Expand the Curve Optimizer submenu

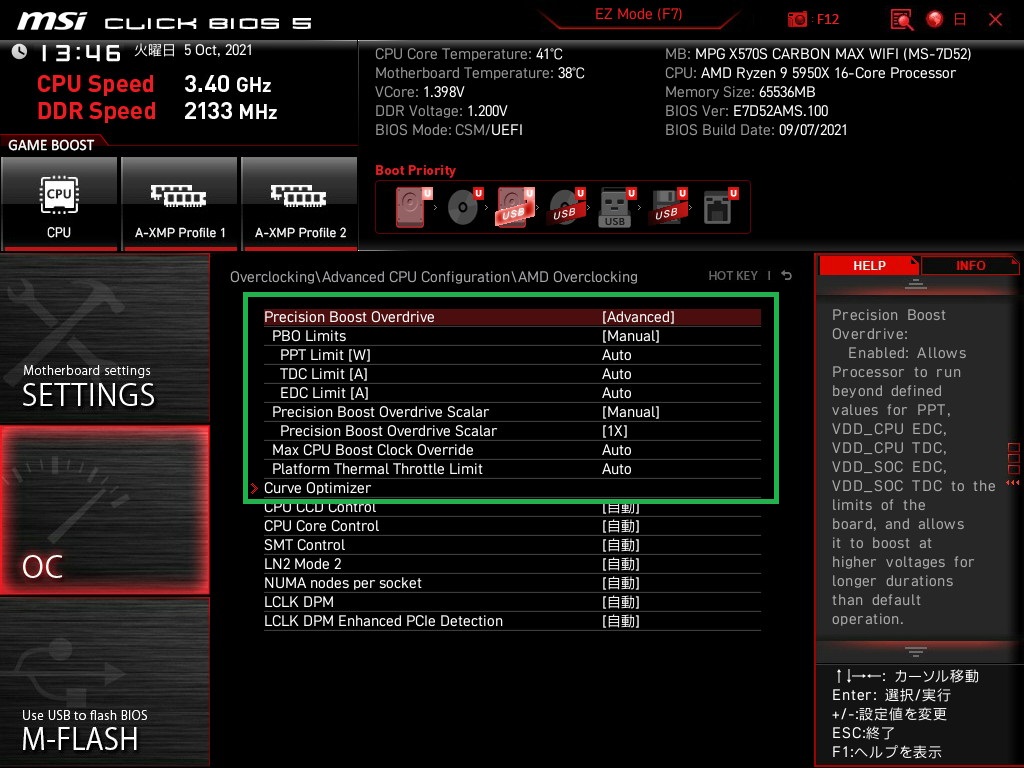512,488
